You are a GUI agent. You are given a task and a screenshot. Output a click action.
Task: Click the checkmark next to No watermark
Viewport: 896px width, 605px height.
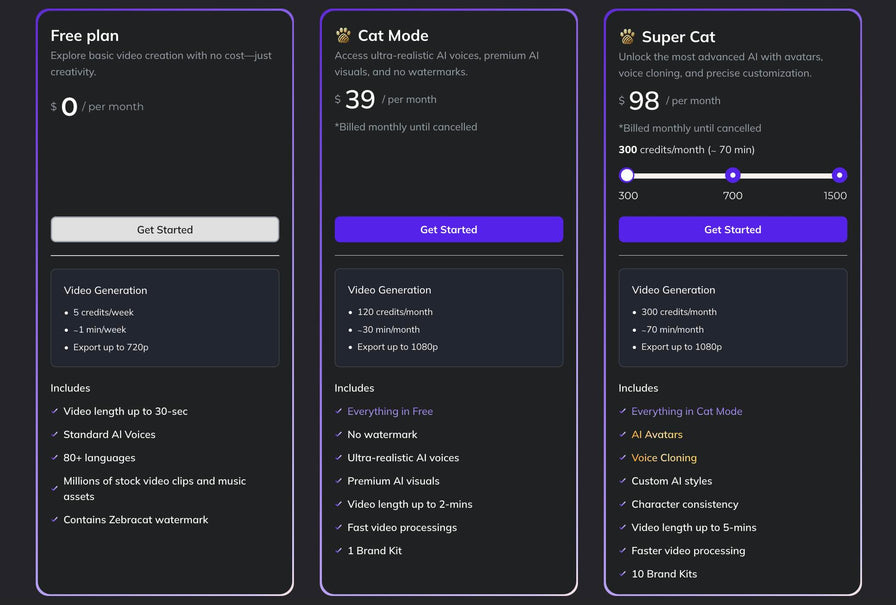tap(339, 434)
